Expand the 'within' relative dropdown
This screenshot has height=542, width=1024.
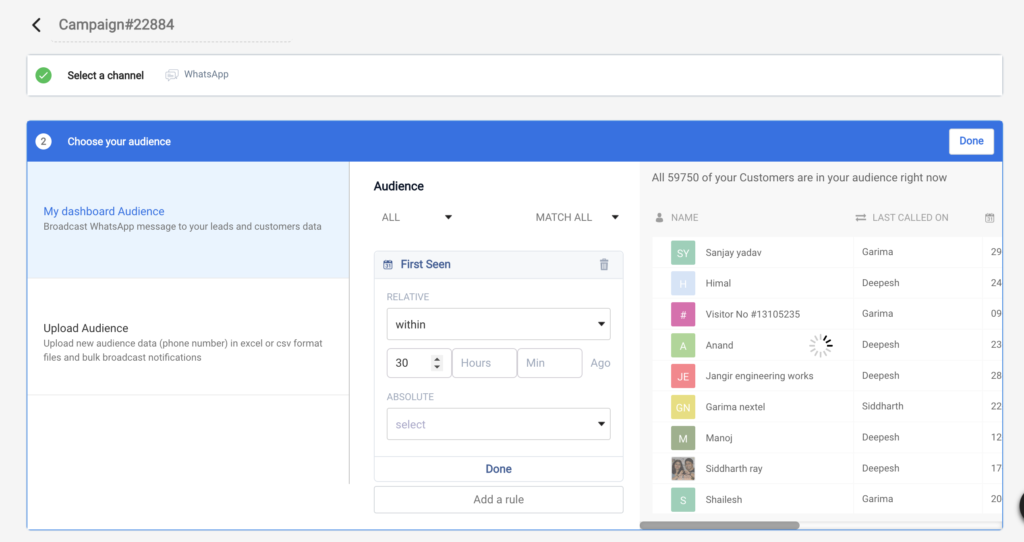[498, 324]
